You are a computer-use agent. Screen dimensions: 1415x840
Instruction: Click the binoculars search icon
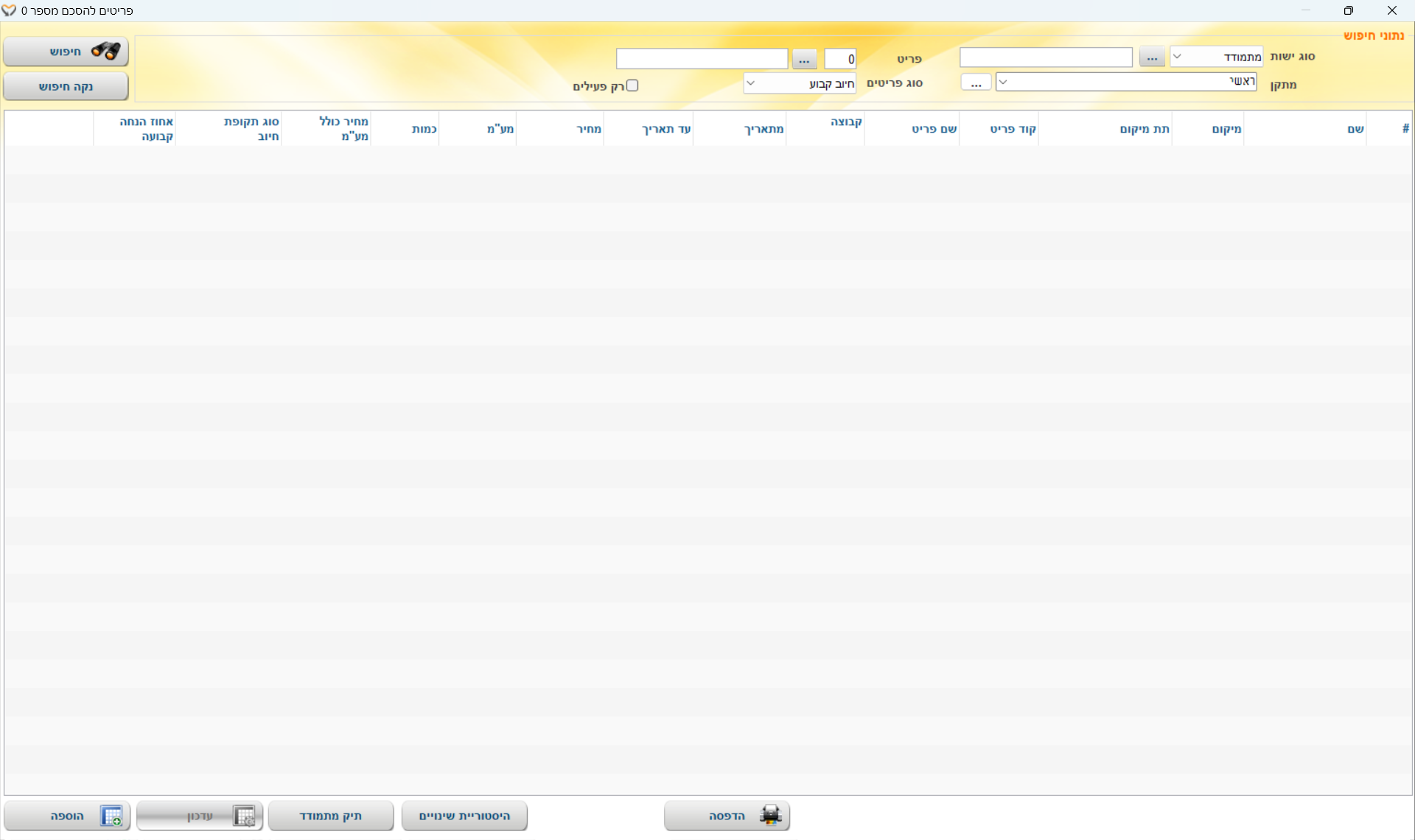[106, 51]
